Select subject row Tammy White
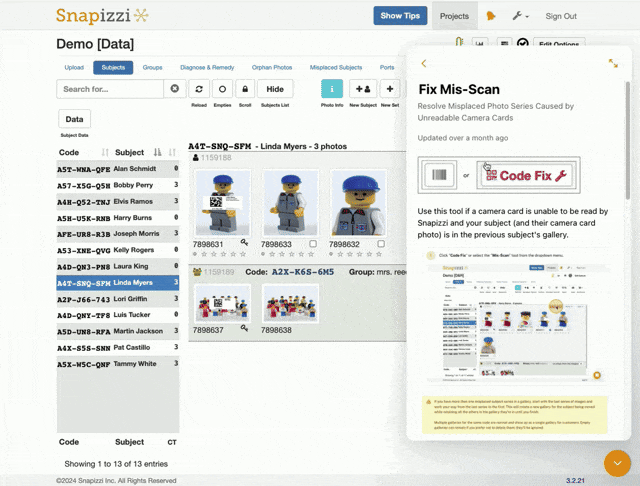This screenshot has height=486, width=640. (x=118, y=364)
